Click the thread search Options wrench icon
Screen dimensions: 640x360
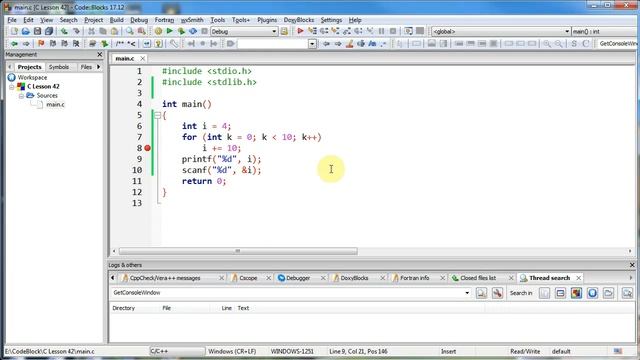[x=497, y=293]
